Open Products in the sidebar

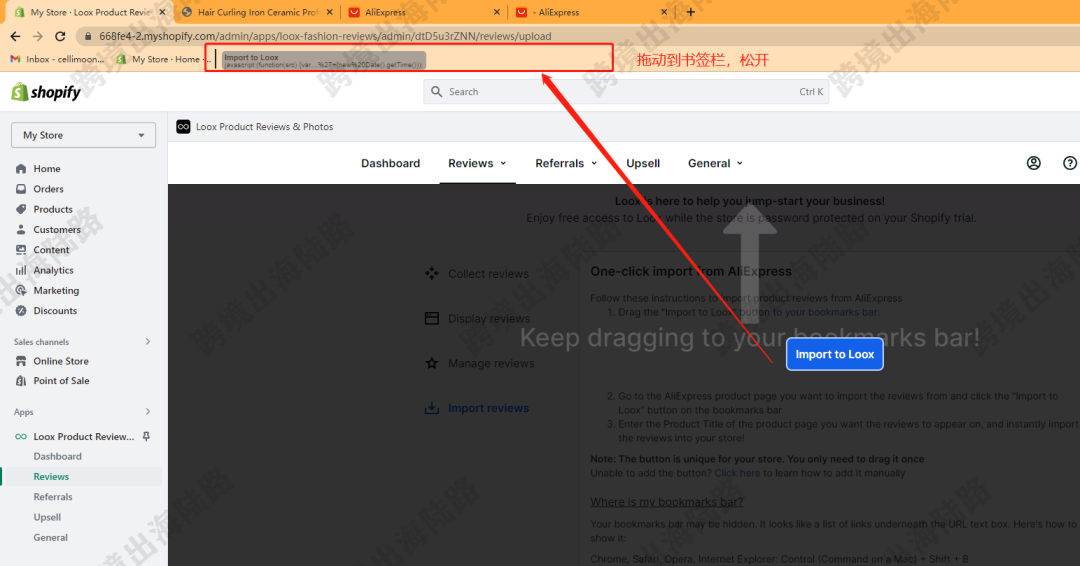(53, 209)
